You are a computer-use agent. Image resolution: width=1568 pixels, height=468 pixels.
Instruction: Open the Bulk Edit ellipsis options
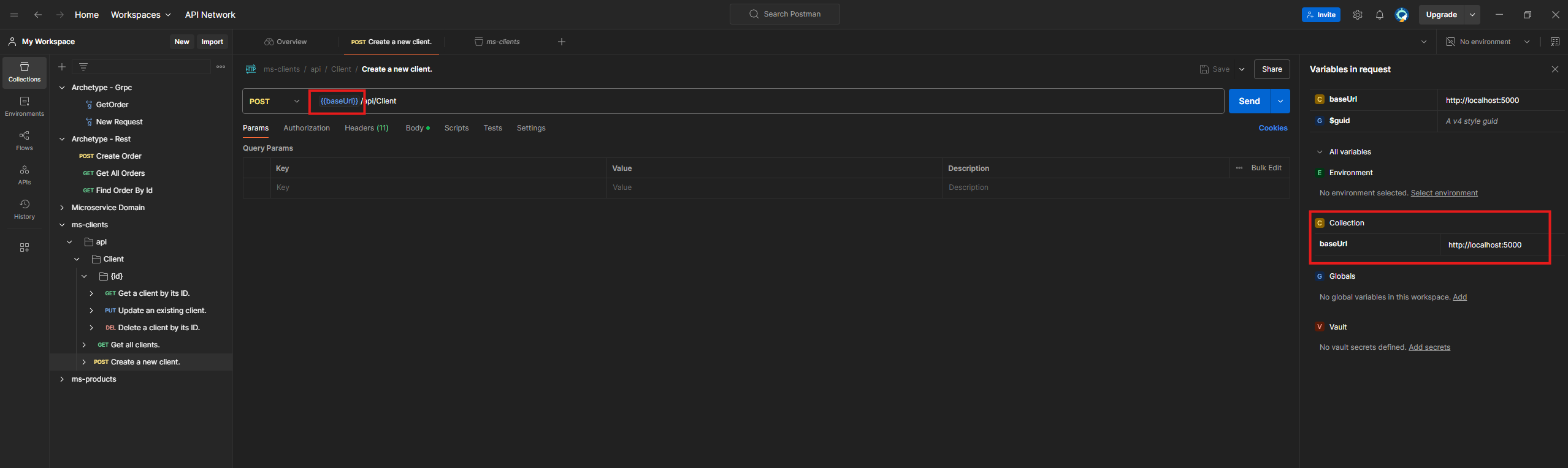tap(1239, 168)
